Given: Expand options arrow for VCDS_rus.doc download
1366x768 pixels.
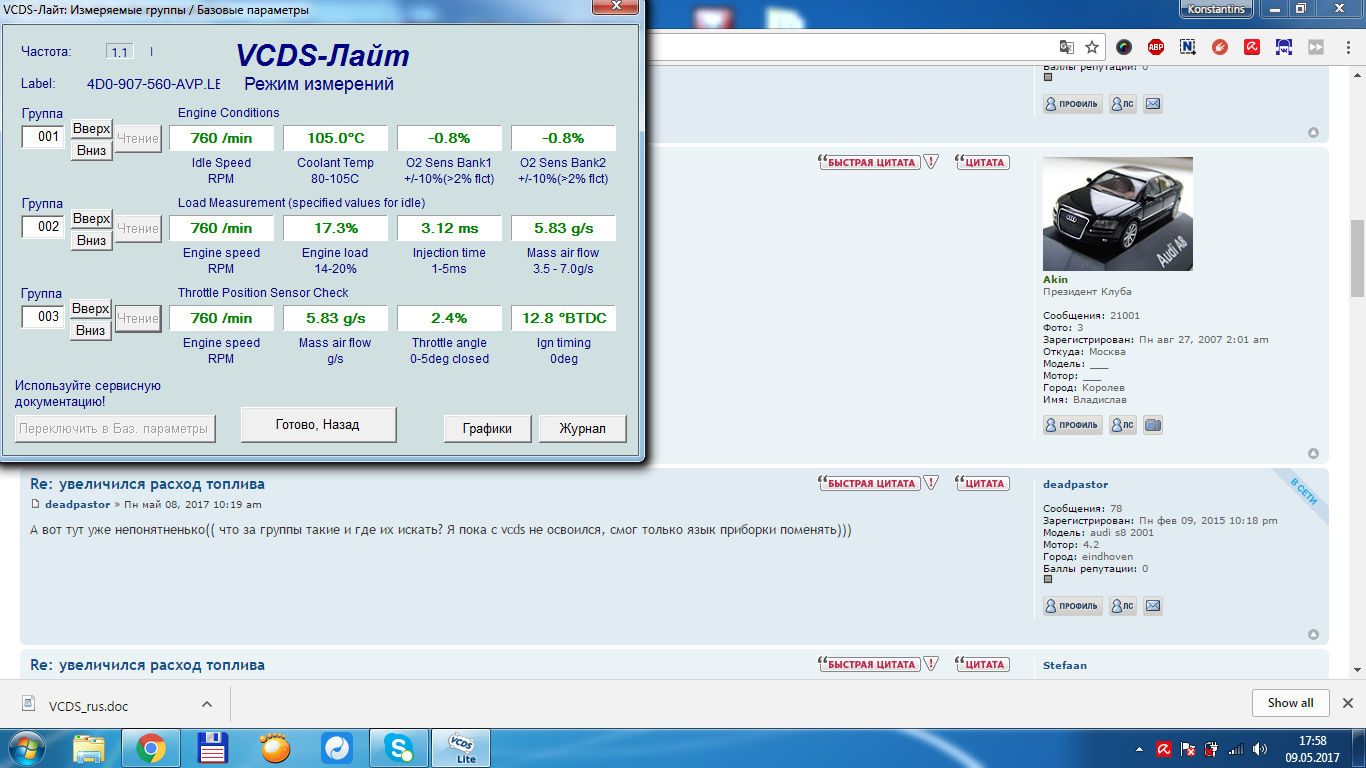Looking at the screenshot, I should [206, 705].
